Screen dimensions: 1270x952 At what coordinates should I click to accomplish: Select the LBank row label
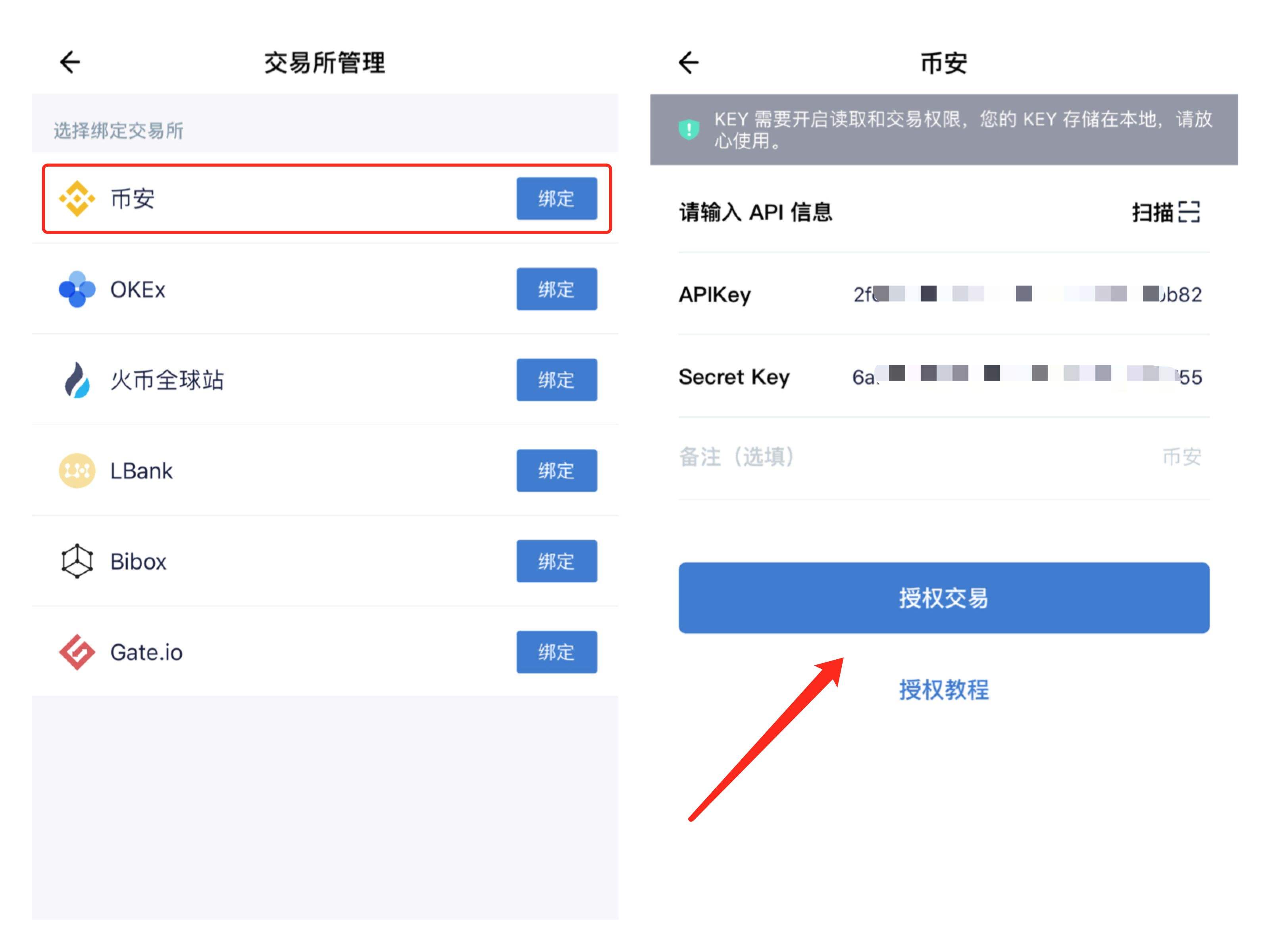(x=141, y=471)
